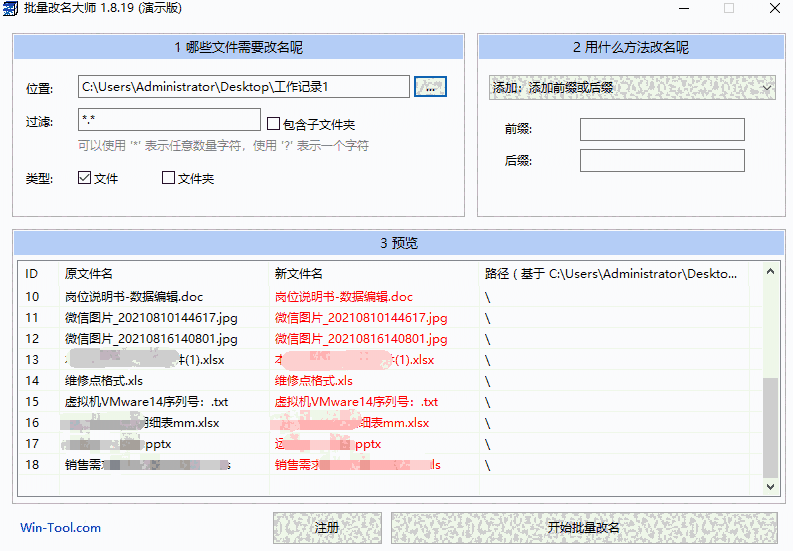
Task: Minimize the 批量改名大师 window
Action: coord(684,9)
